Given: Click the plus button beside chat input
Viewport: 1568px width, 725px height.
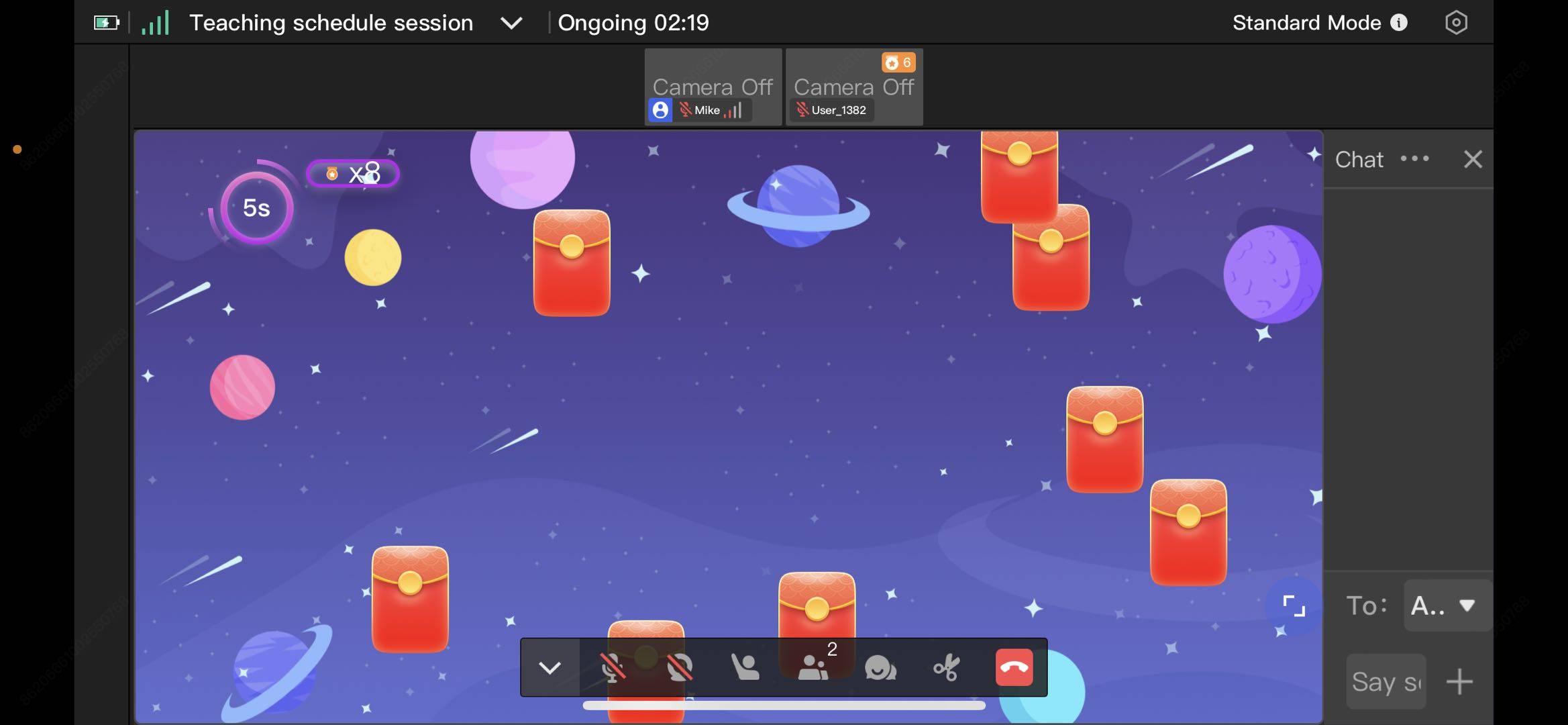Looking at the screenshot, I should point(1459,682).
